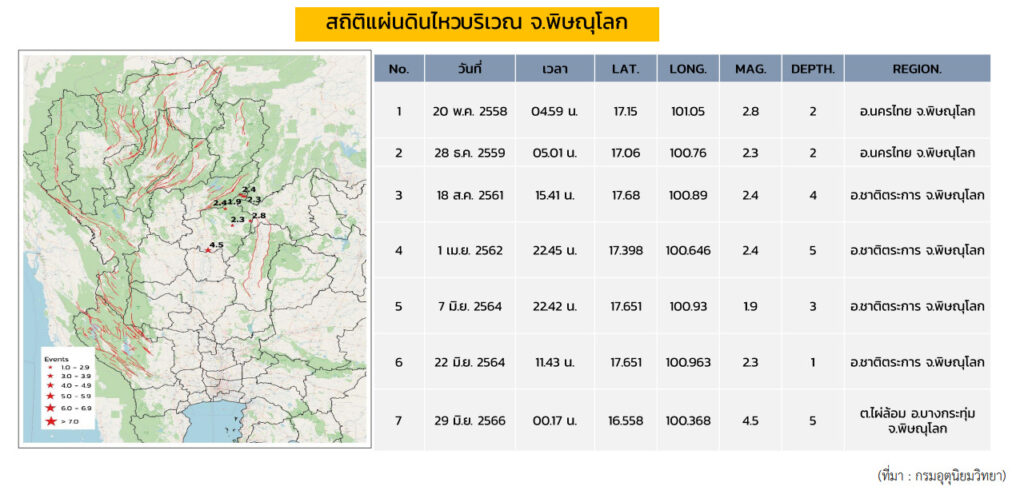The width and height of the screenshot is (1024, 498).
Task: Click the 'เวลา' column header
Action: 555,69
